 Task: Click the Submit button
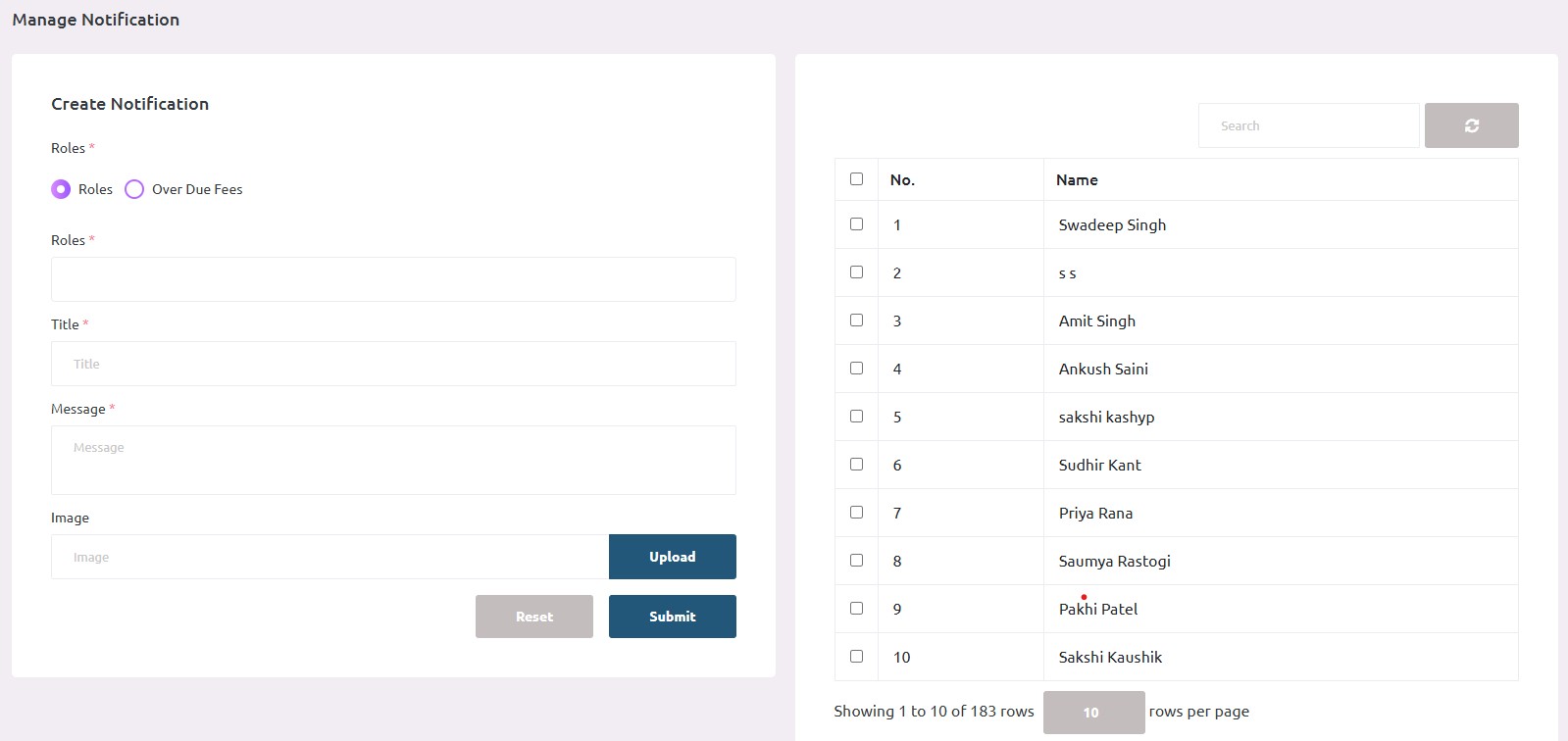pos(673,617)
